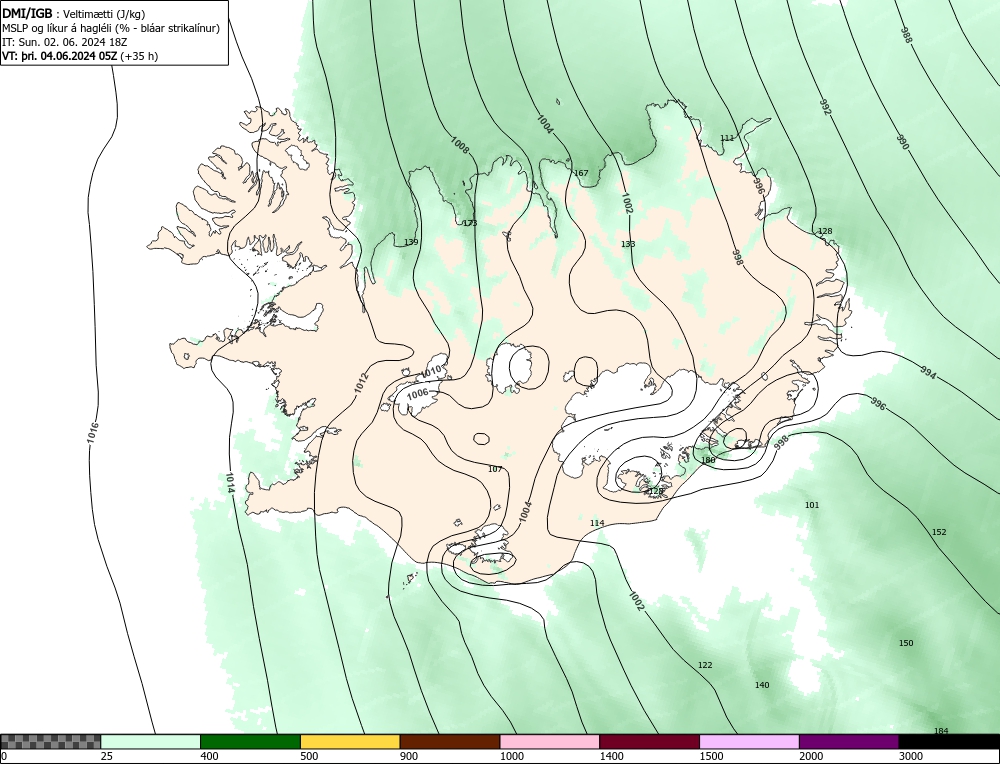This screenshot has height=764, width=1000.
Task: Click the 'MSLP og líkur á hagléli' line
Action: 111,28
